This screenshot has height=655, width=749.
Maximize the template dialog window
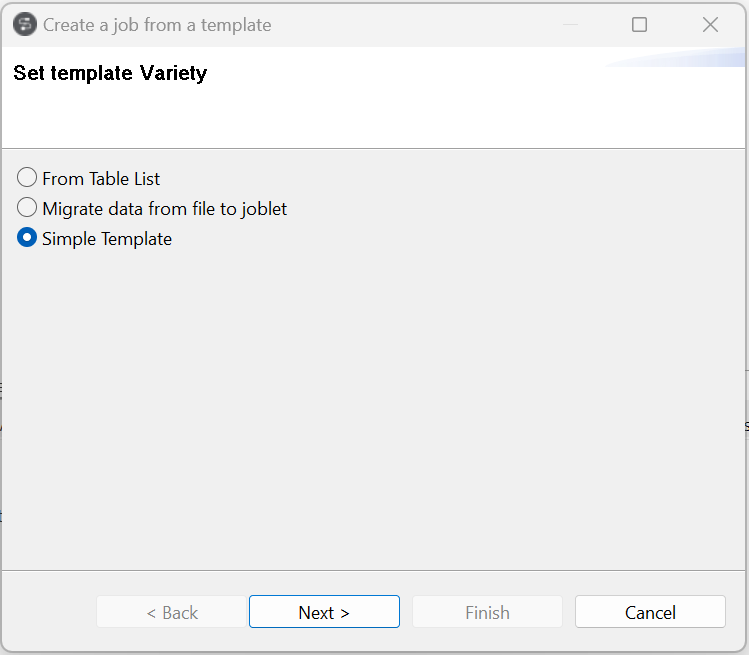[639, 25]
